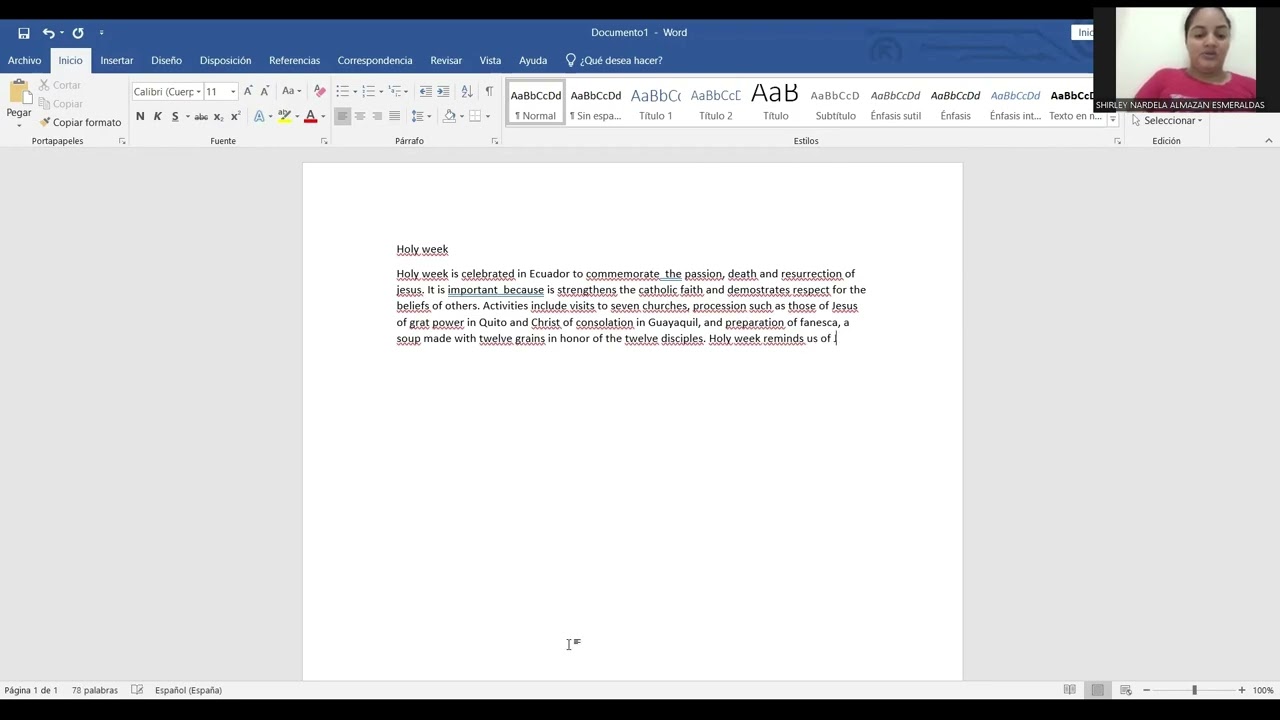Open the Aa change case dropdown
Screen dimensions: 1280x720
pos(291,91)
